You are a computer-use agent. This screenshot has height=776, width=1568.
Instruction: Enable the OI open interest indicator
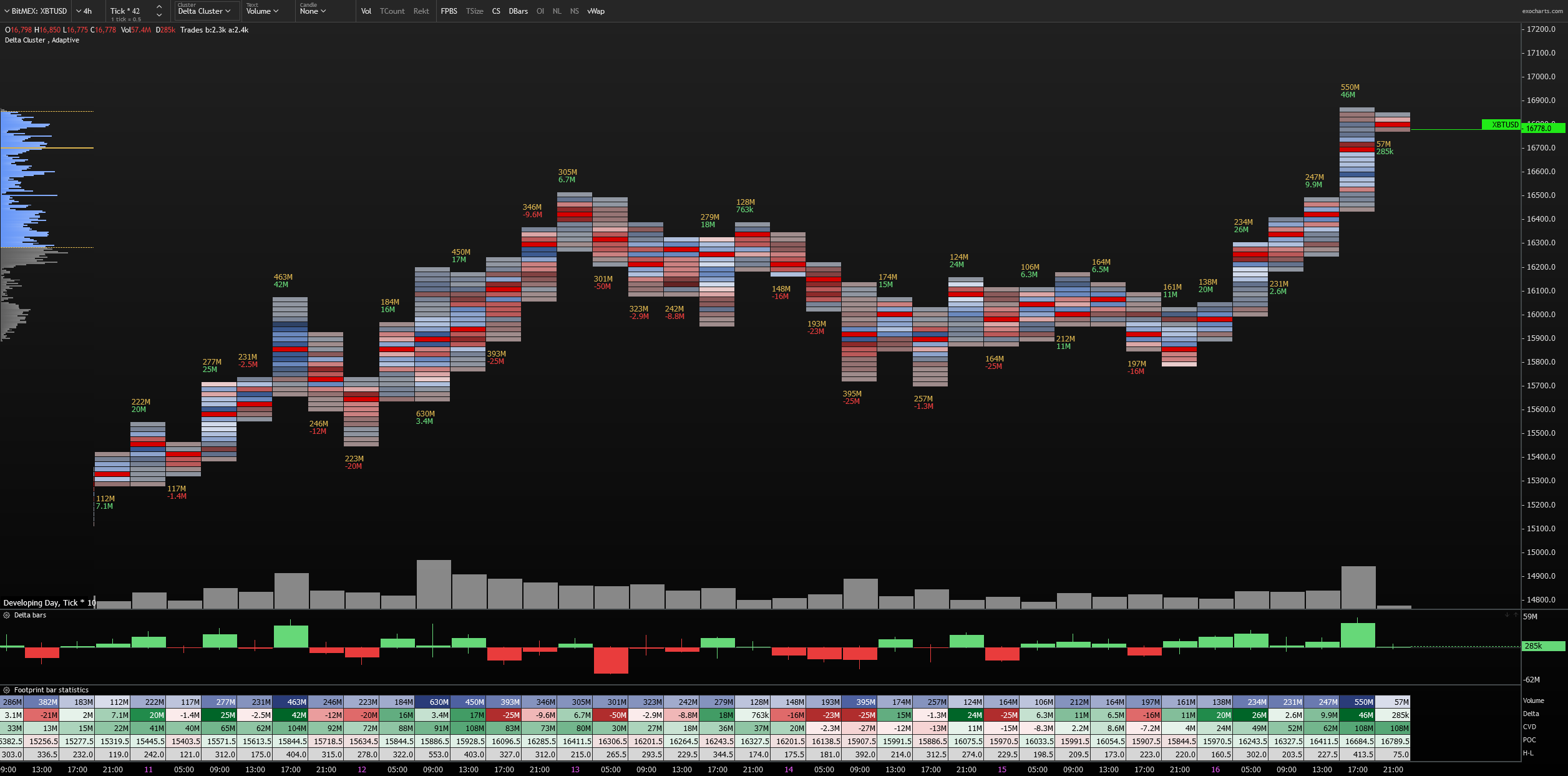(x=540, y=11)
